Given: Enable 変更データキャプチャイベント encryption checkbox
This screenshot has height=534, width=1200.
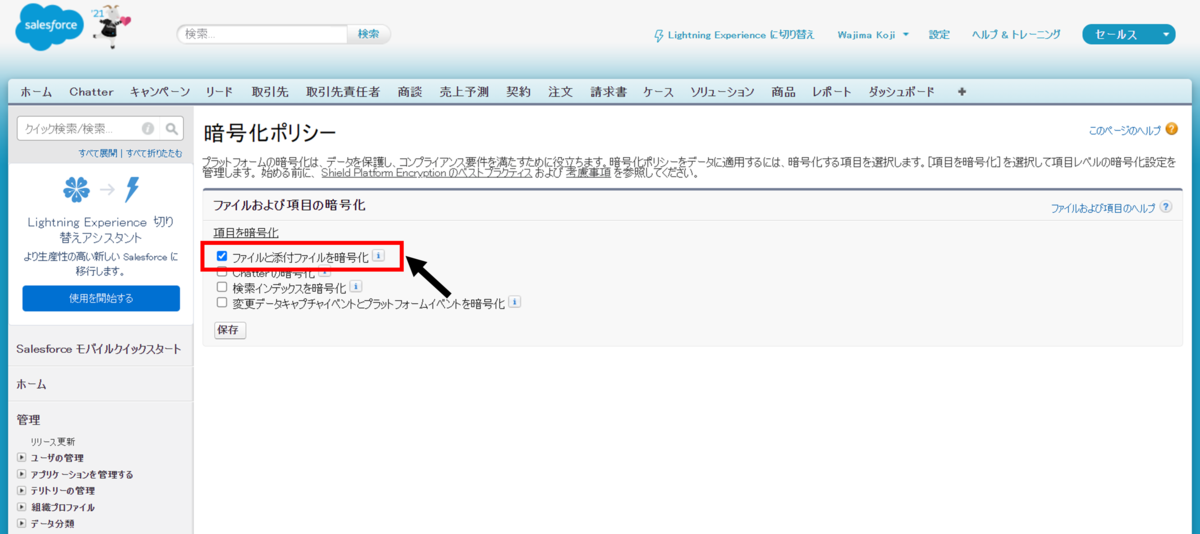Looking at the screenshot, I should point(222,302).
